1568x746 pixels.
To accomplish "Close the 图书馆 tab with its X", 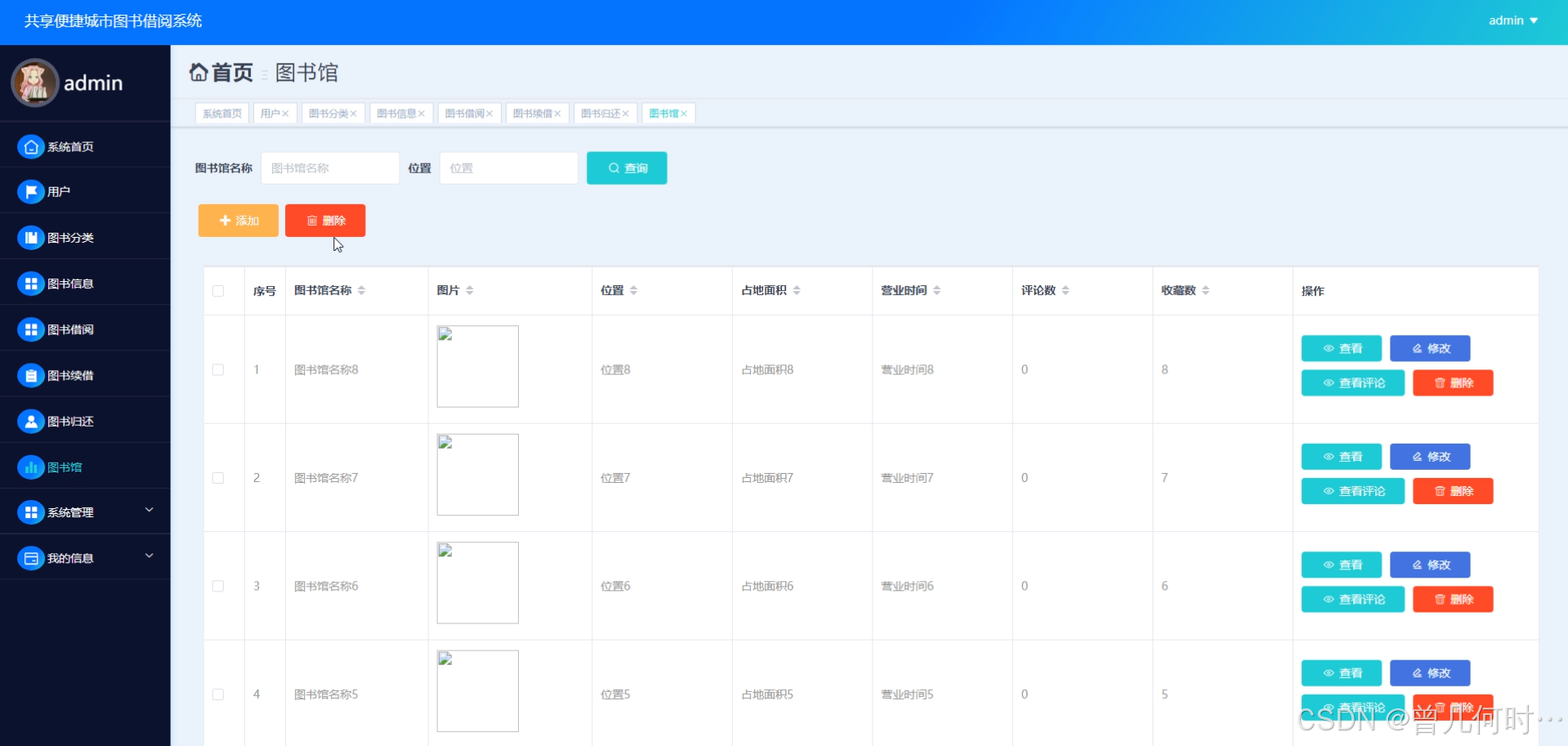I will (684, 114).
